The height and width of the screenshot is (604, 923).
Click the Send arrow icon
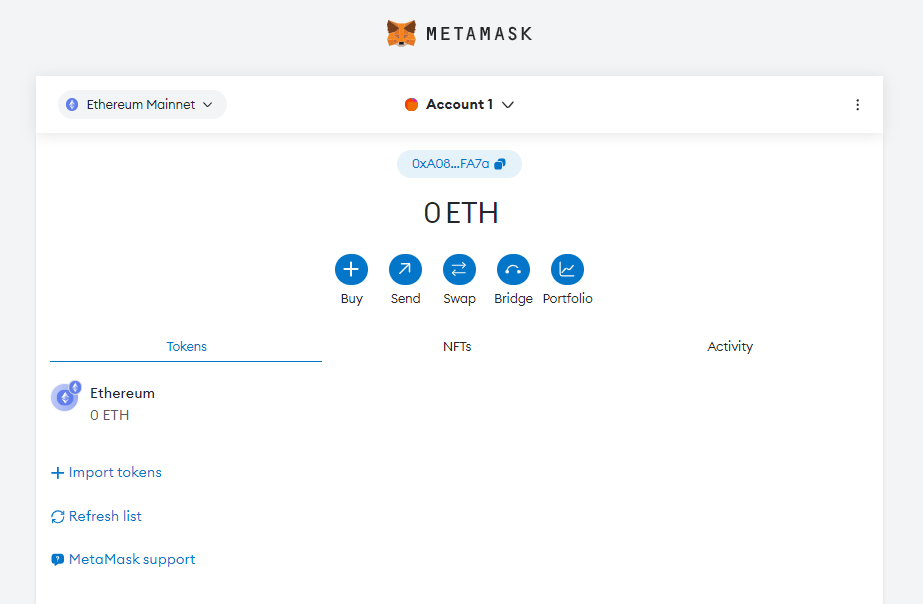point(405,269)
